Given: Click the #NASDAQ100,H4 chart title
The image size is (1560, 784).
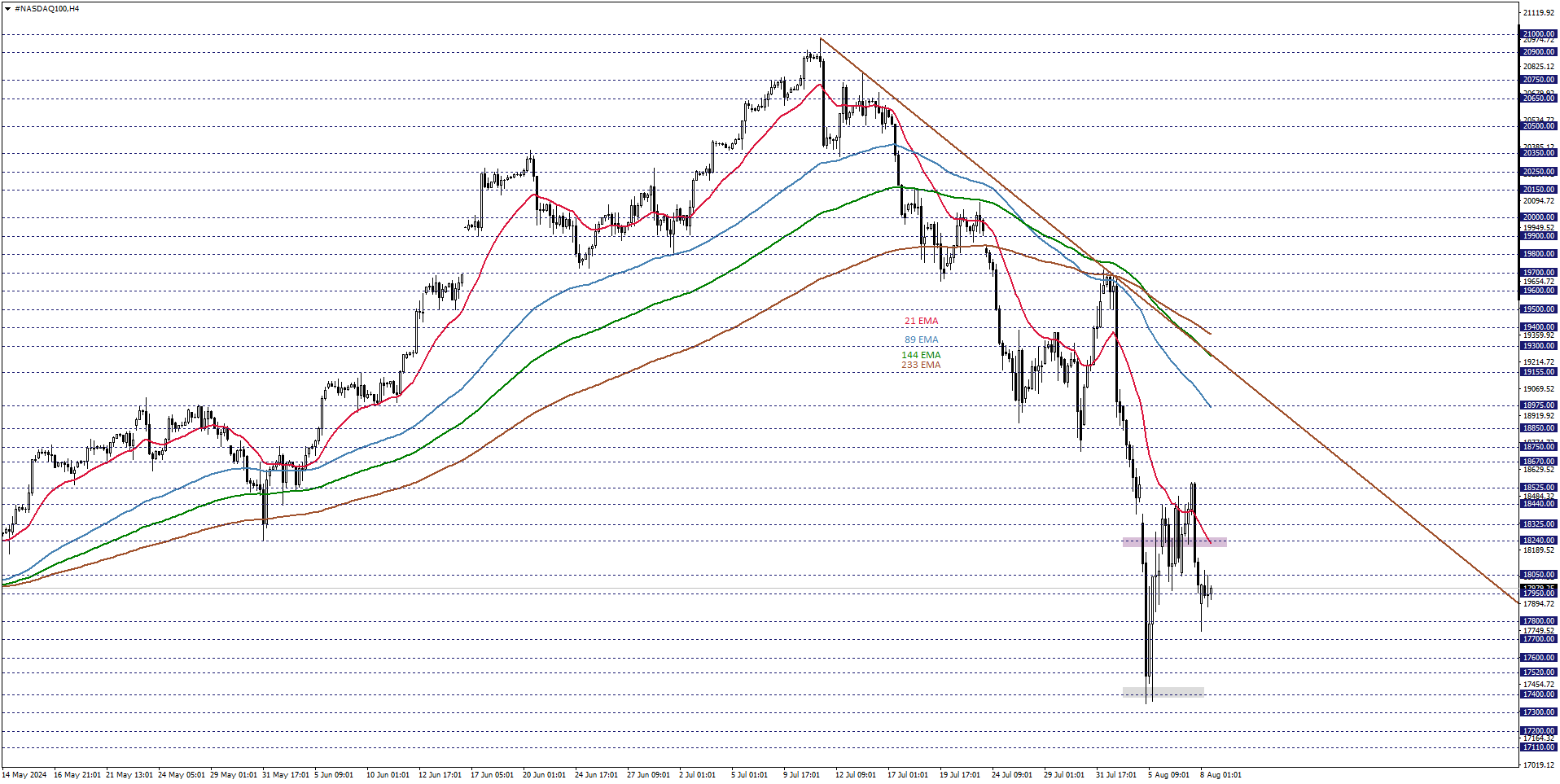Looking at the screenshot, I should pyautogui.click(x=47, y=9).
